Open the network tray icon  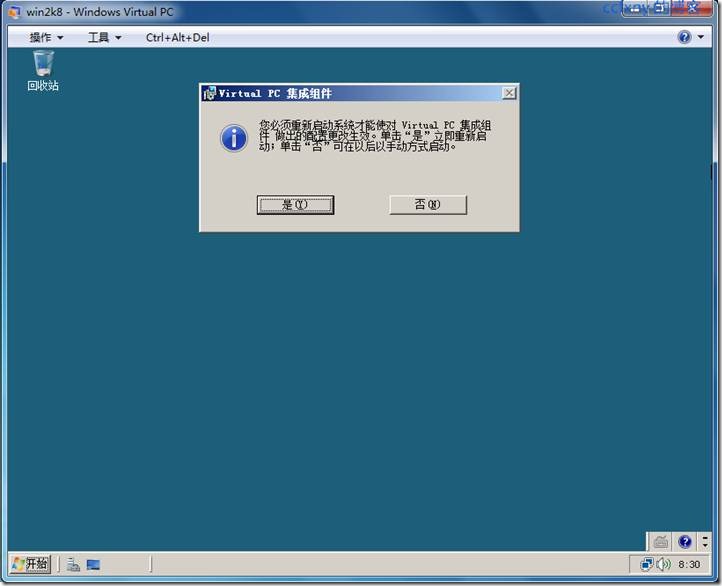647,564
